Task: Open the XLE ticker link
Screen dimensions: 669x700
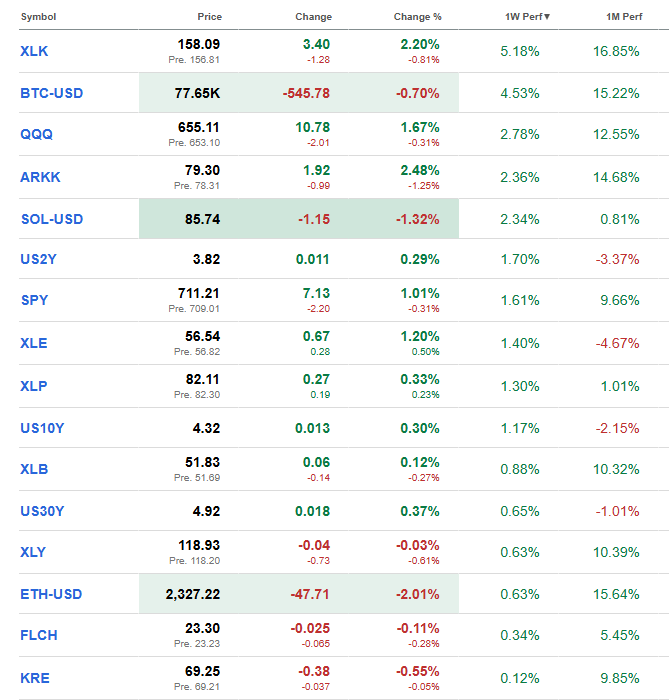Action: point(34,343)
